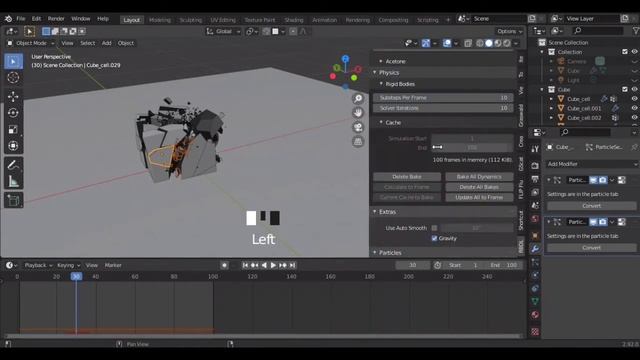Select the Transform tool
The image size is (640, 360).
pyautogui.click(x=13, y=146)
